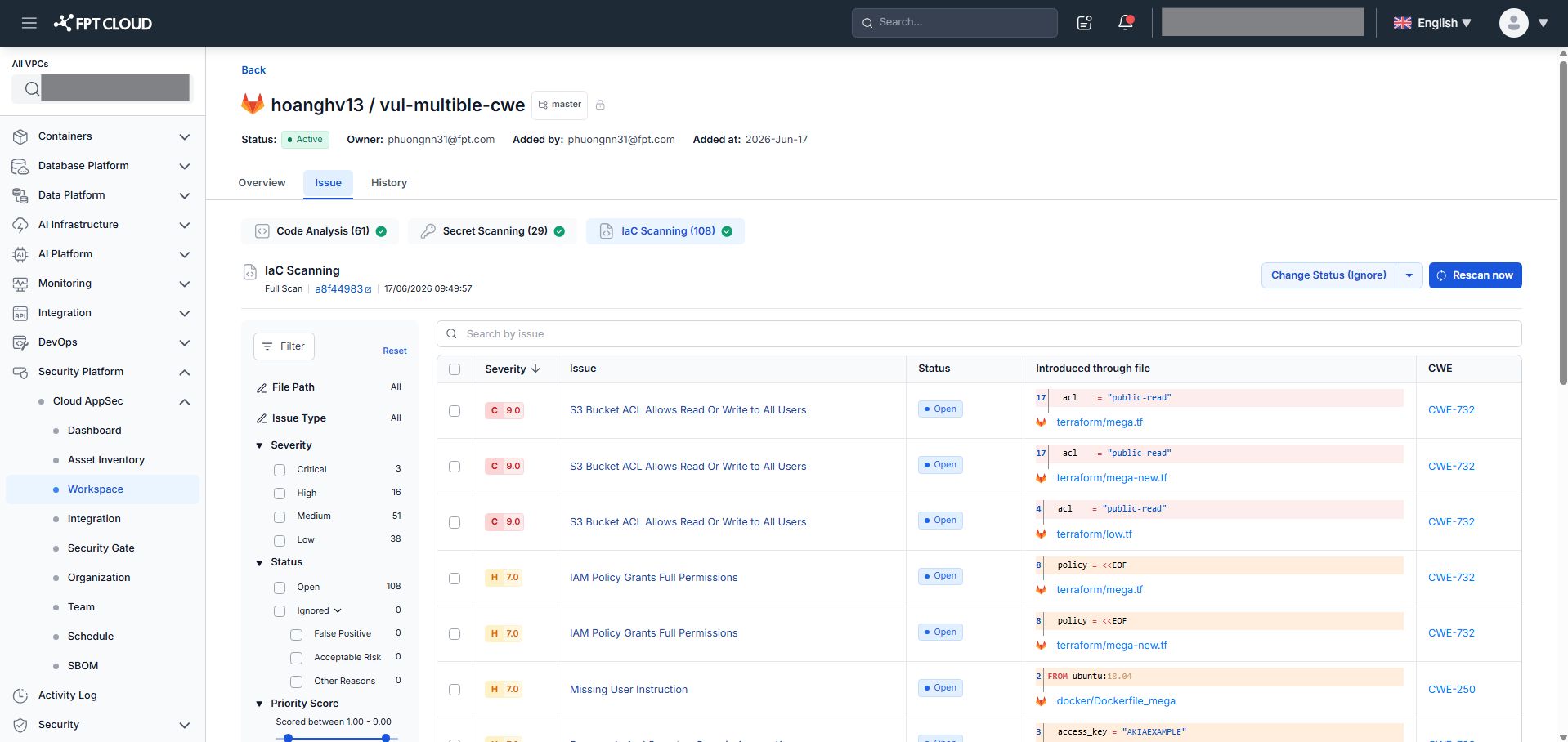The width and height of the screenshot is (1568, 742).
Task: Reset the filters via Reset link
Action: click(395, 351)
